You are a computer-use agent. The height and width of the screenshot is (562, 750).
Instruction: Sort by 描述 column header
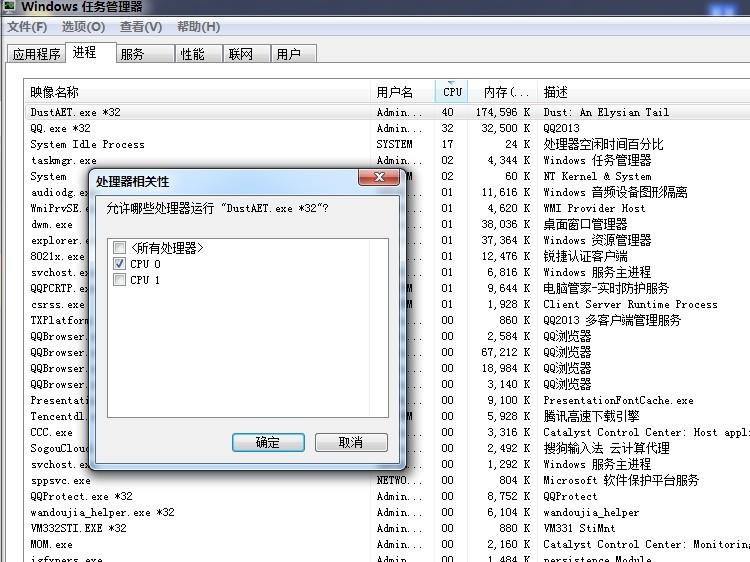(x=643, y=92)
